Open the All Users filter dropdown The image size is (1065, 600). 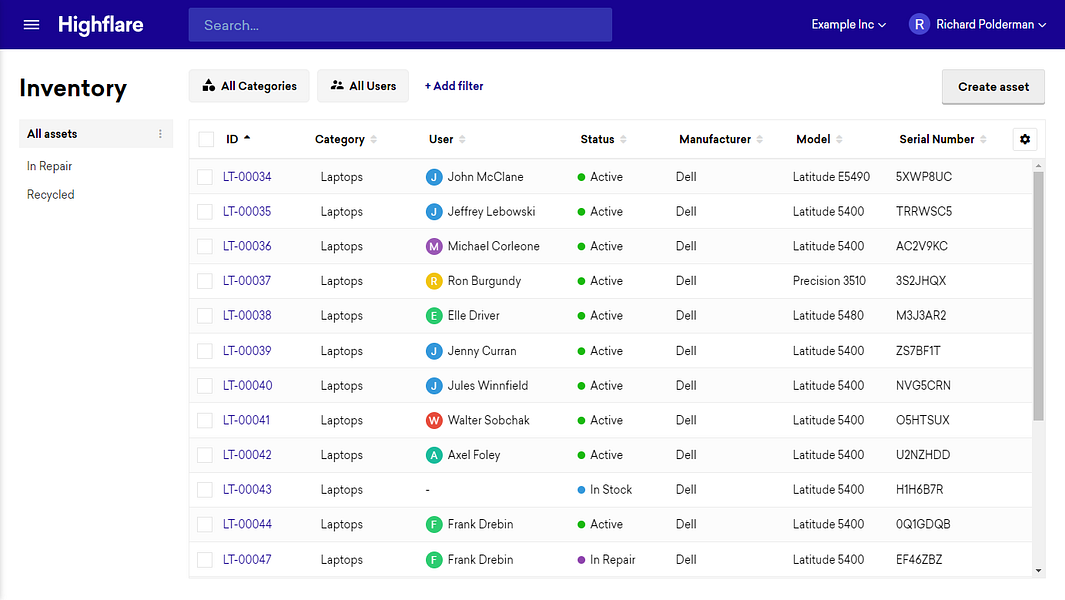363,86
